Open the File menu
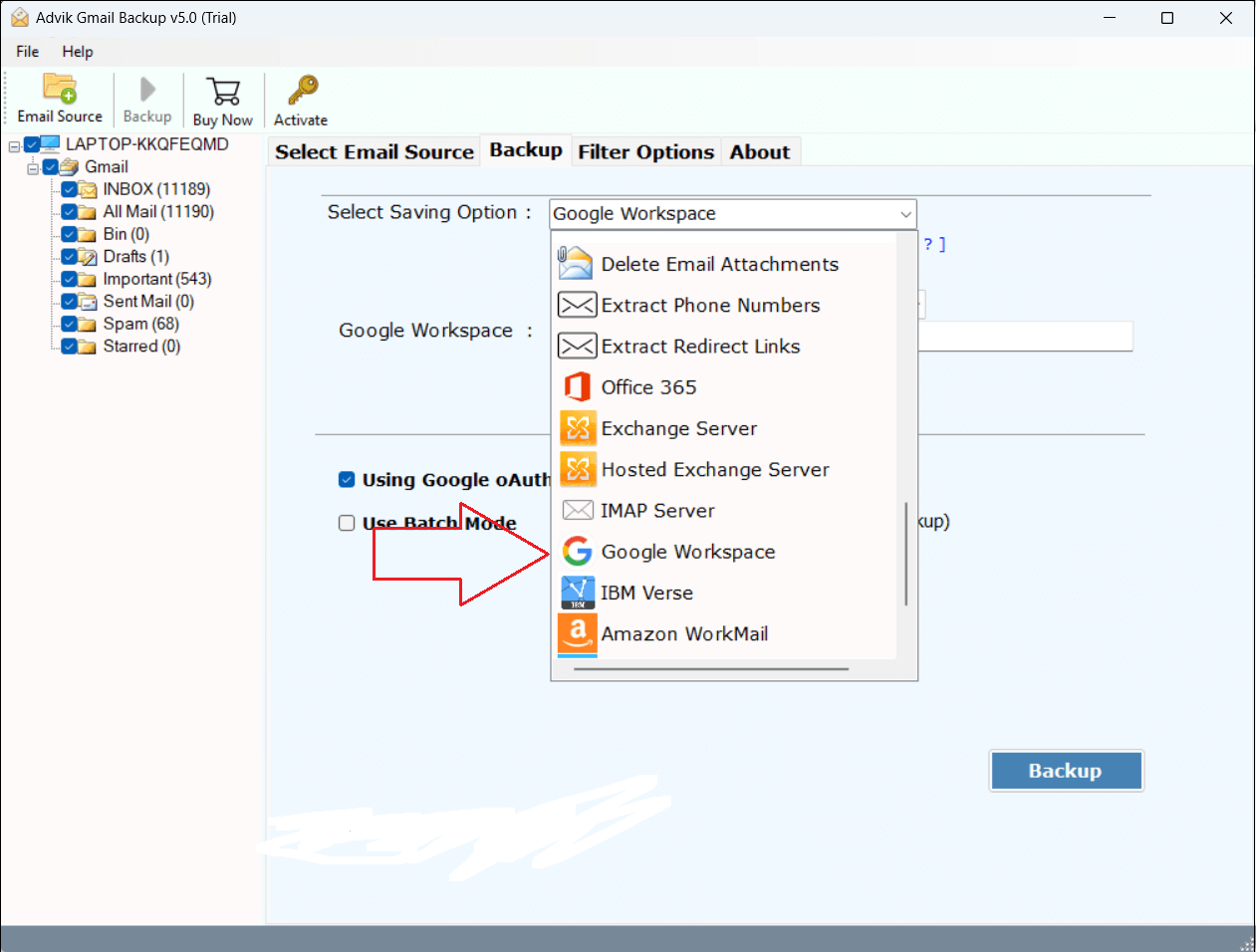 (x=28, y=52)
